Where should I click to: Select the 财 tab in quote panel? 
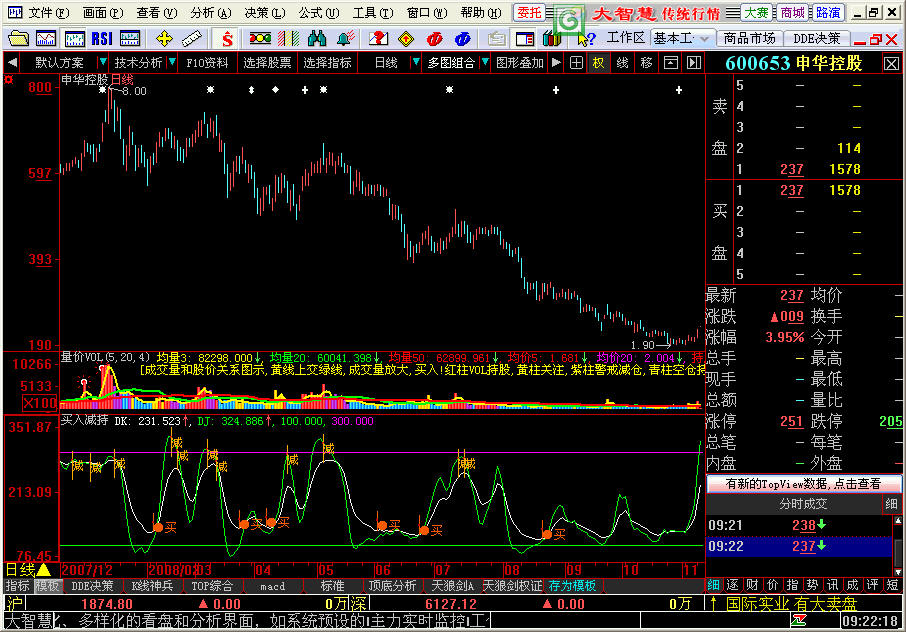pos(751,585)
